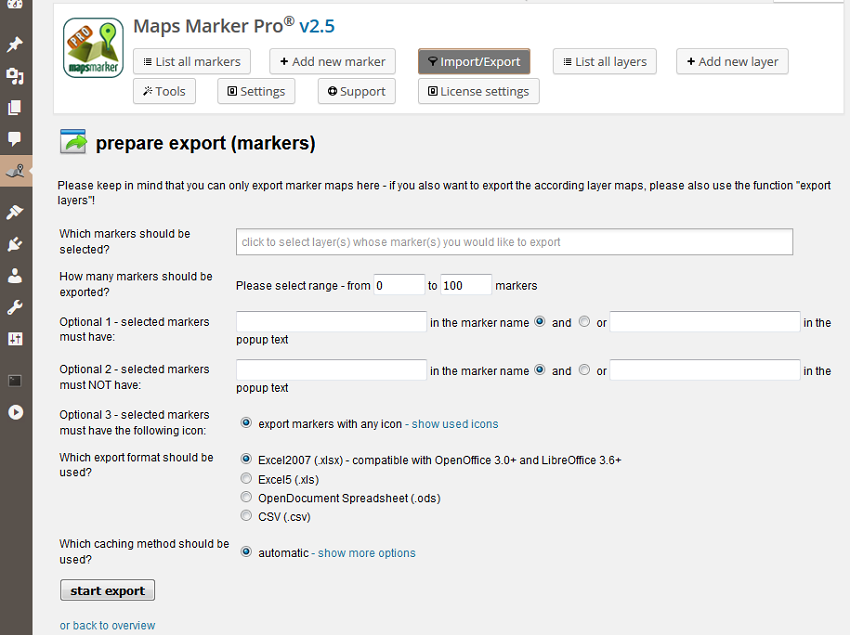850x635 pixels.
Task: Open the Import/Export section
Action: tap(474, 61)
